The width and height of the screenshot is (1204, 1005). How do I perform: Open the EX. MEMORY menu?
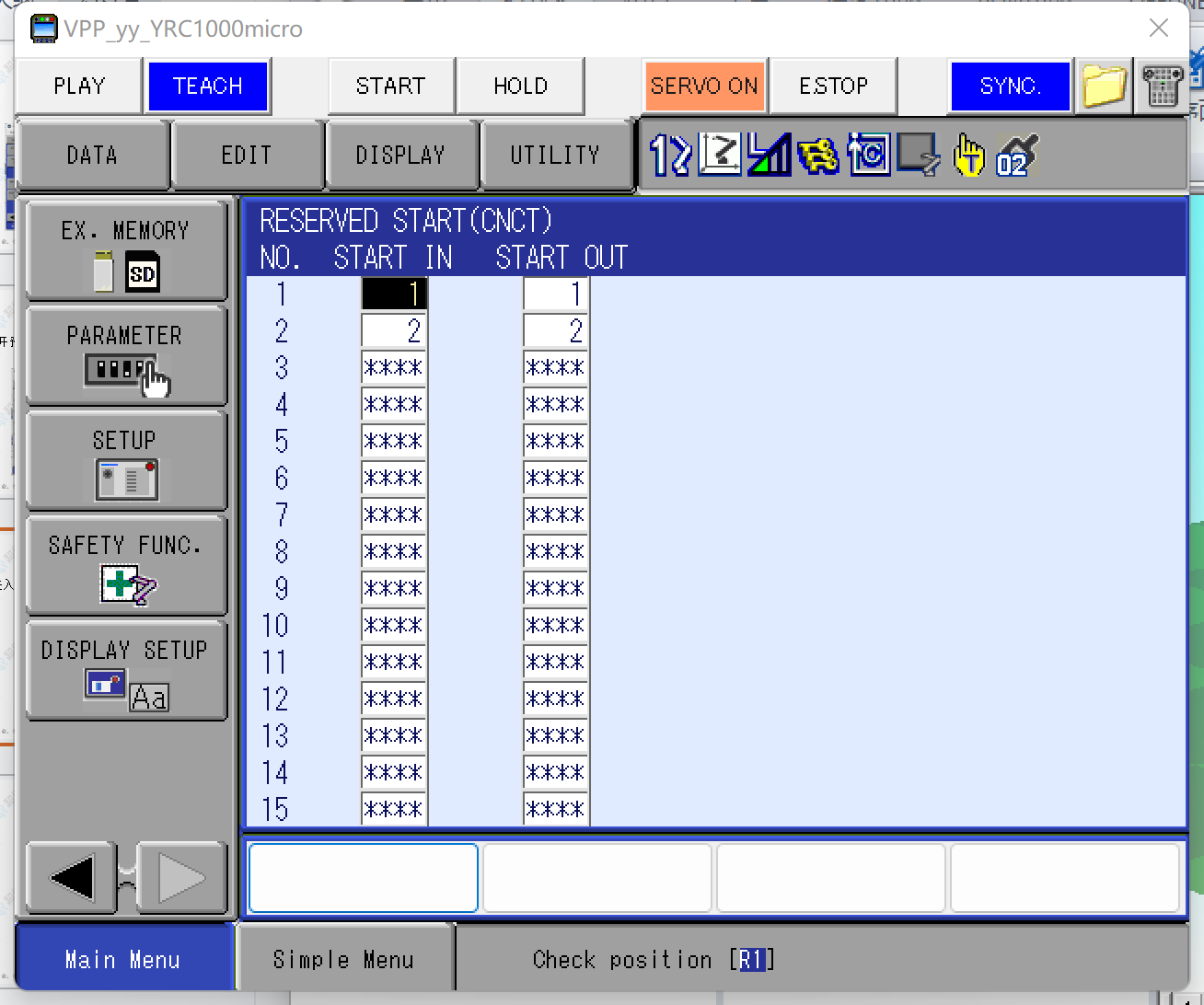pos(126,250)
